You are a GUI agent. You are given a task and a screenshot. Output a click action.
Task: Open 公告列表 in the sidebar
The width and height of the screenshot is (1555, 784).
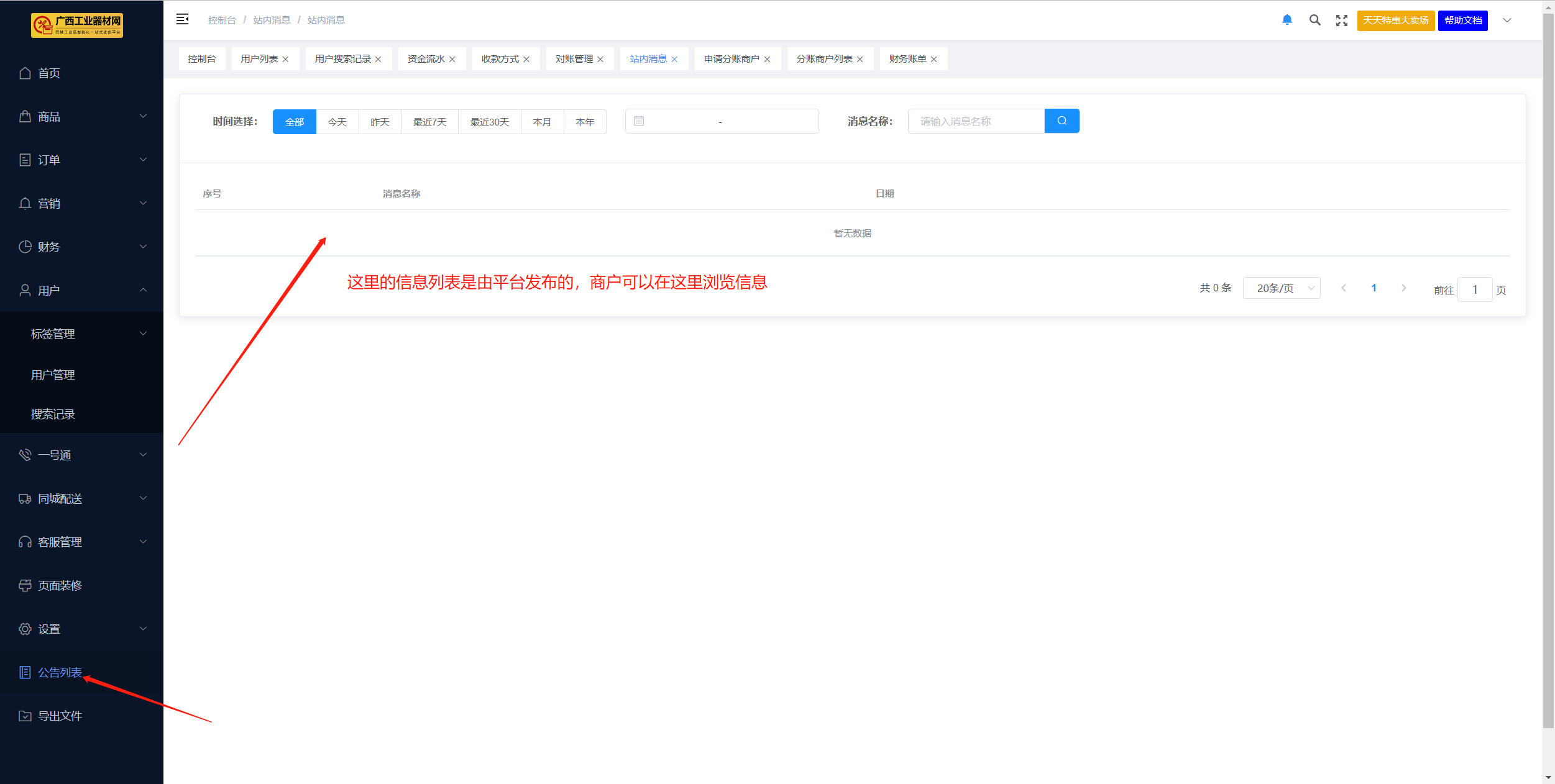[60, 672]
